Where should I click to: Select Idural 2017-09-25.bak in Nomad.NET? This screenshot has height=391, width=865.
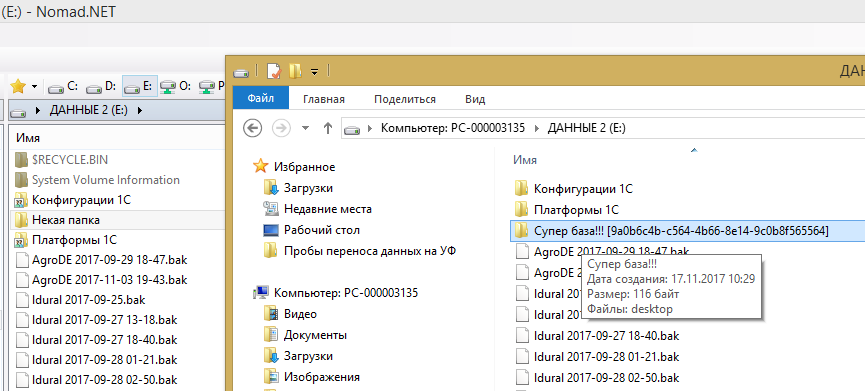88,300
